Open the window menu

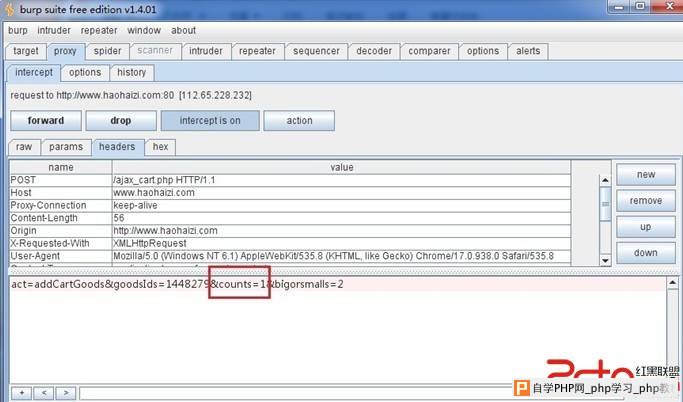[144, 30]
